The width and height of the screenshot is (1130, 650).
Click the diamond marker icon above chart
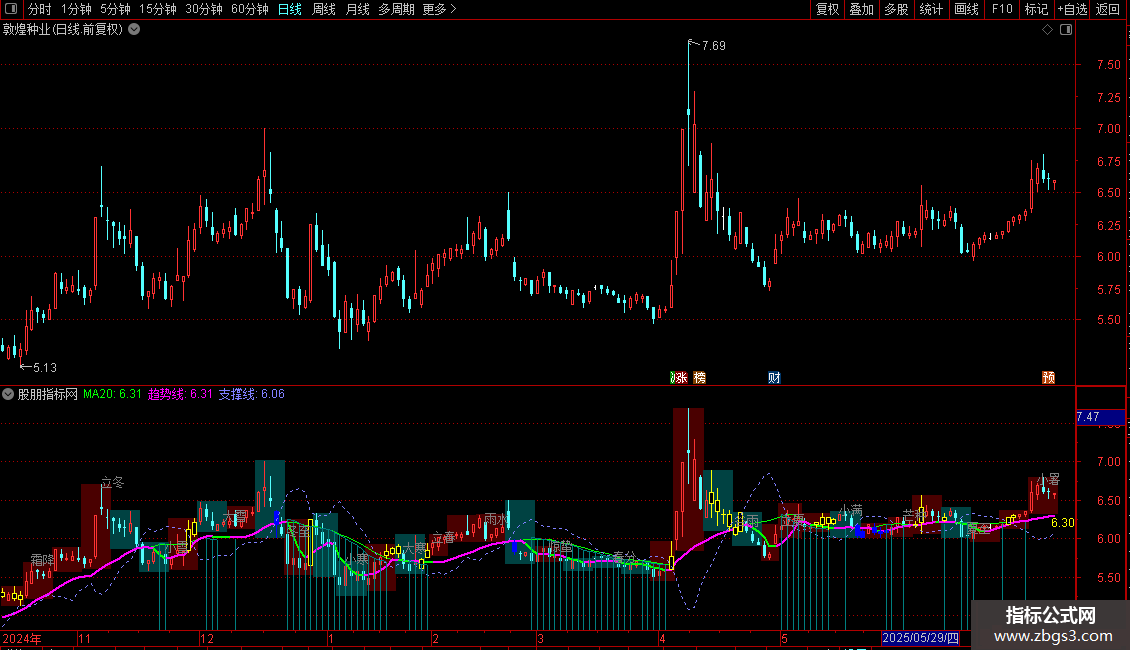1047,30
